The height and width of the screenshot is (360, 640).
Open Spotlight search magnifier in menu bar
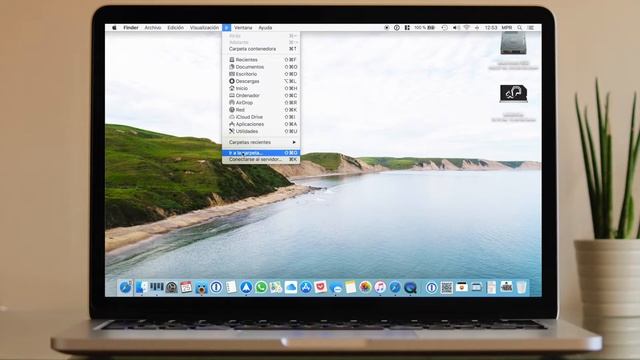coord(520,28)
